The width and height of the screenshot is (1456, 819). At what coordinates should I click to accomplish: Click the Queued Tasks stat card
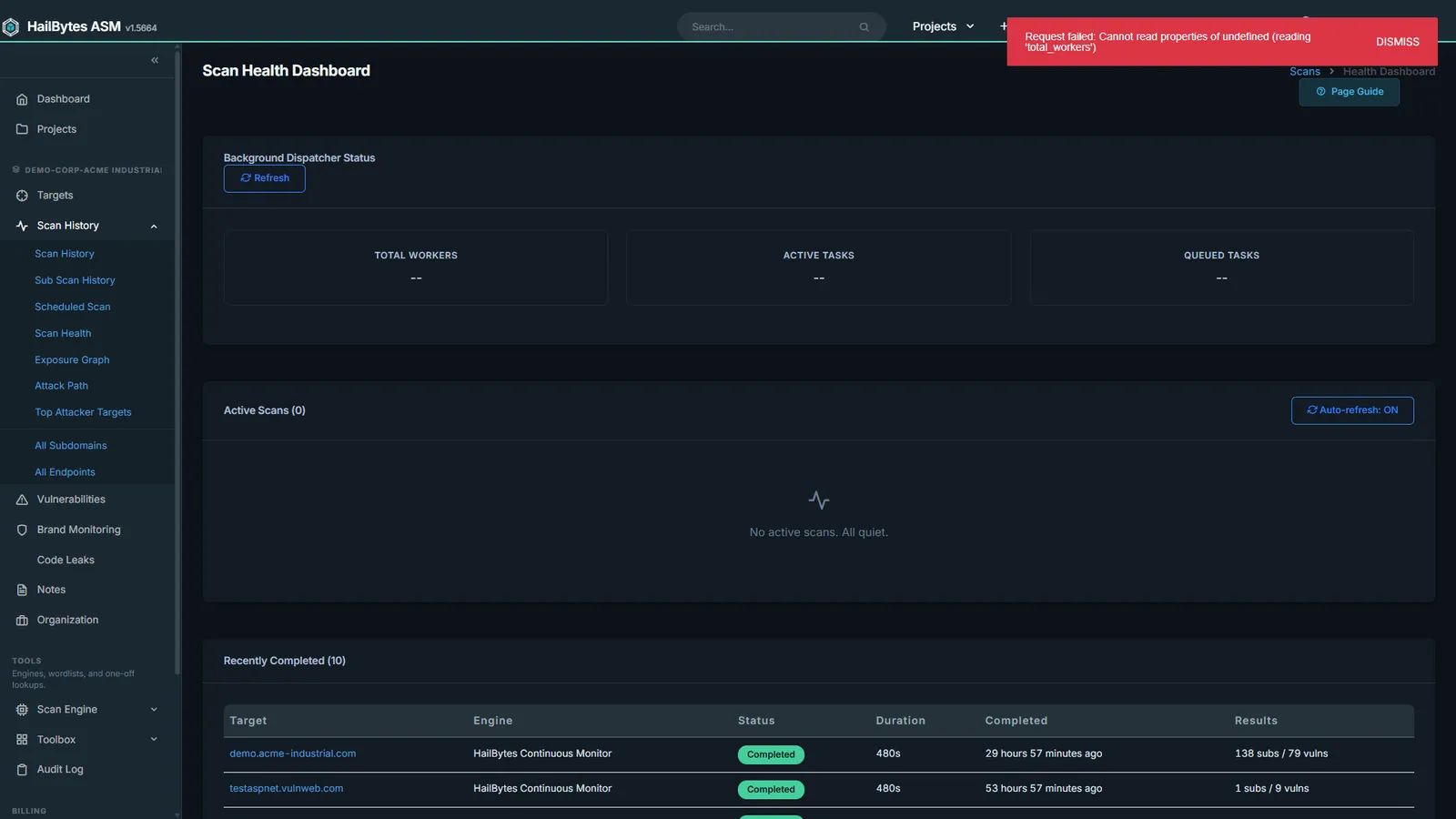(x=1222, y=268)
